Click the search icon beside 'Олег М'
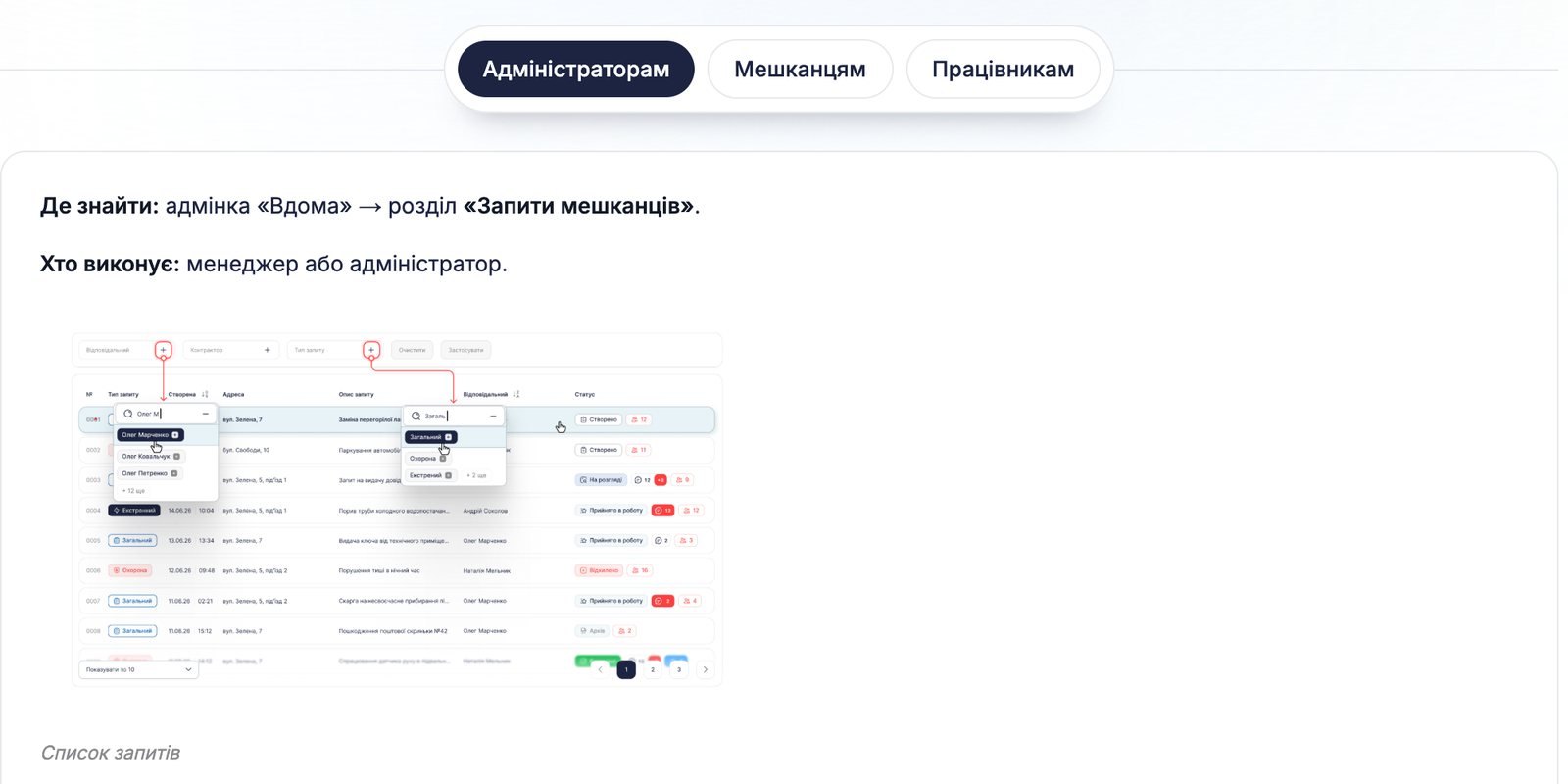Image resolution: width=1568 pixels, height=784 pixels. (128, 414)
